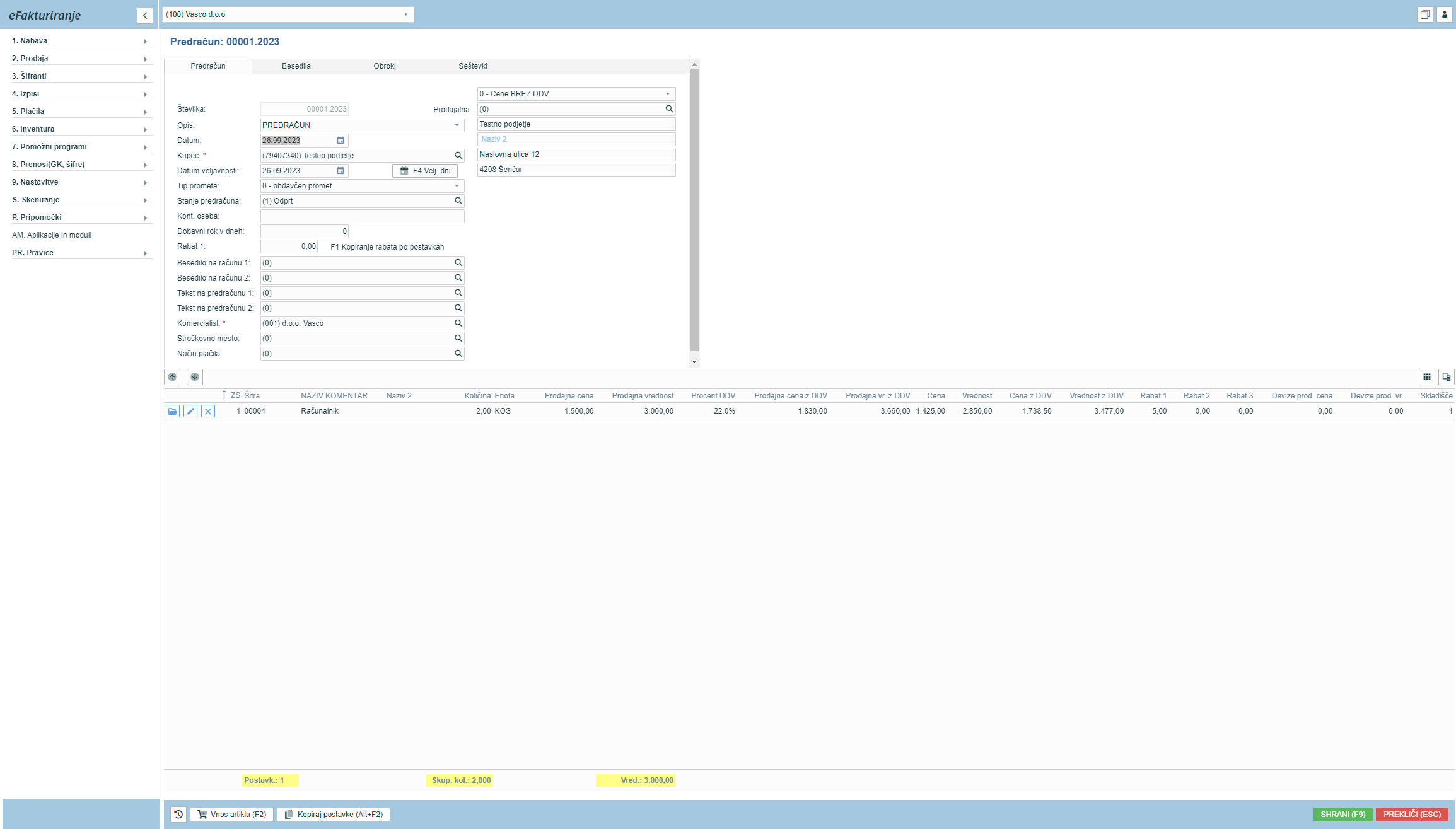Expand the 6. Inventura menu
This screenshot has width=1456, height=829.
(x=82, y=129)
